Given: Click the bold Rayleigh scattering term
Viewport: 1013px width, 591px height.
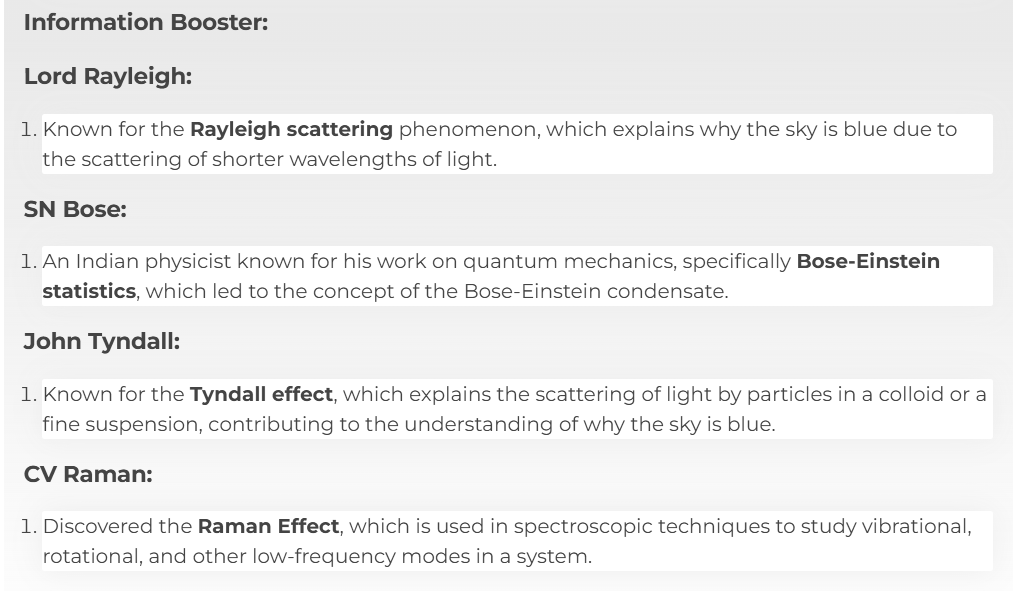Looking at the screenshot, I should tap(291, 129).
